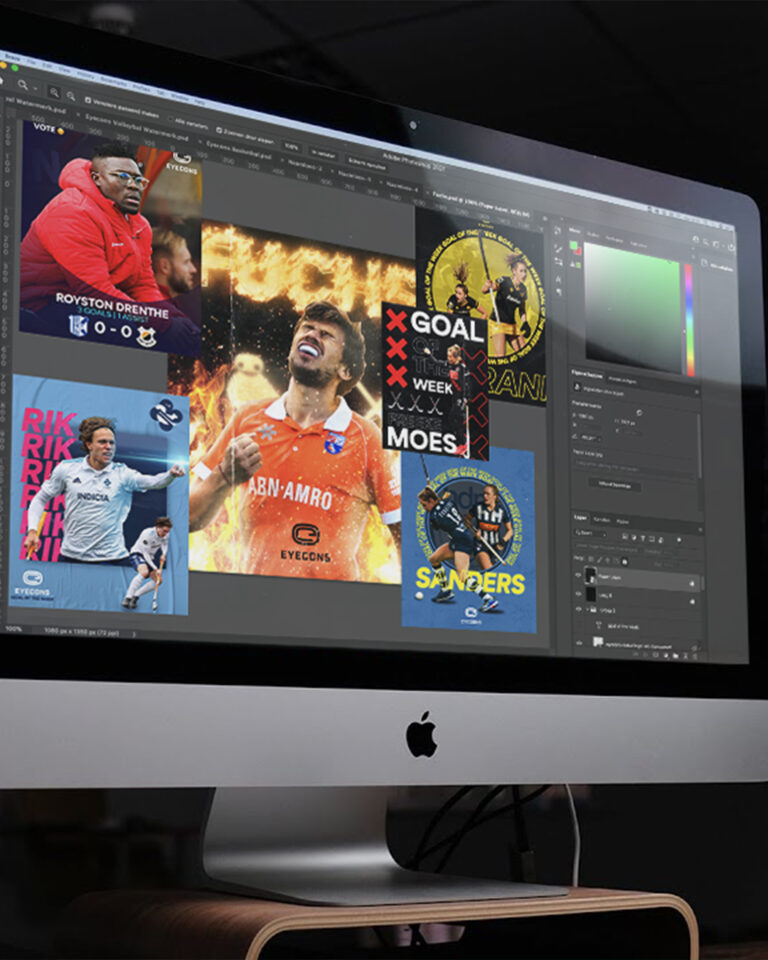The height and width of the screenshot is (960, 768).
Task: Click the zoom in magnifier in options bar
Action: (x=55, y=92)
